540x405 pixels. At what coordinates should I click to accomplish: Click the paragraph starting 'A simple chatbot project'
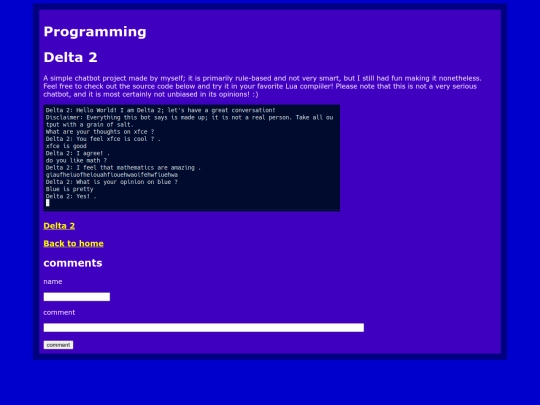point(262,86)
